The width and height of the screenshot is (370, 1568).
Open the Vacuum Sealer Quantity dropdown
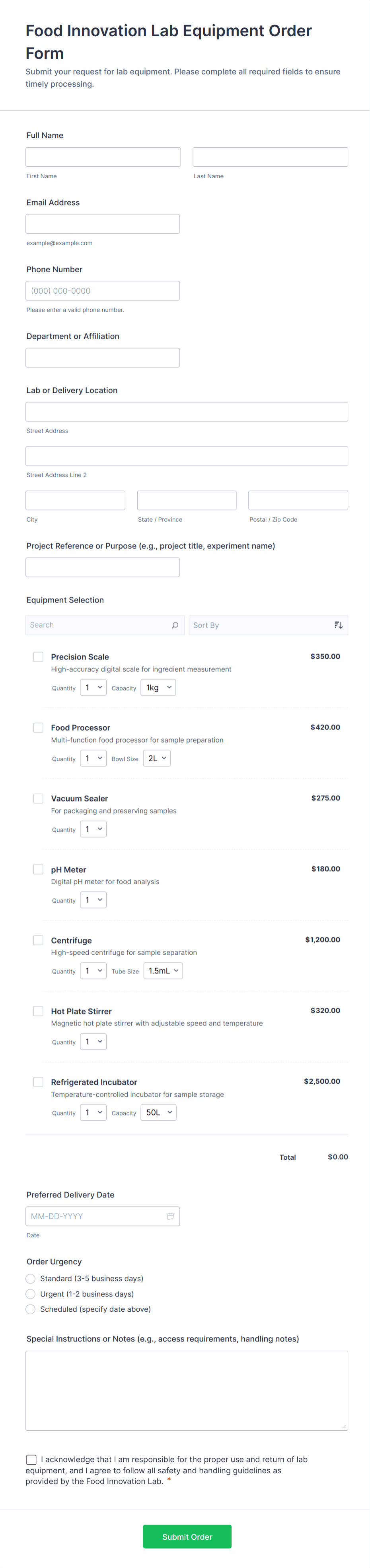93,829
